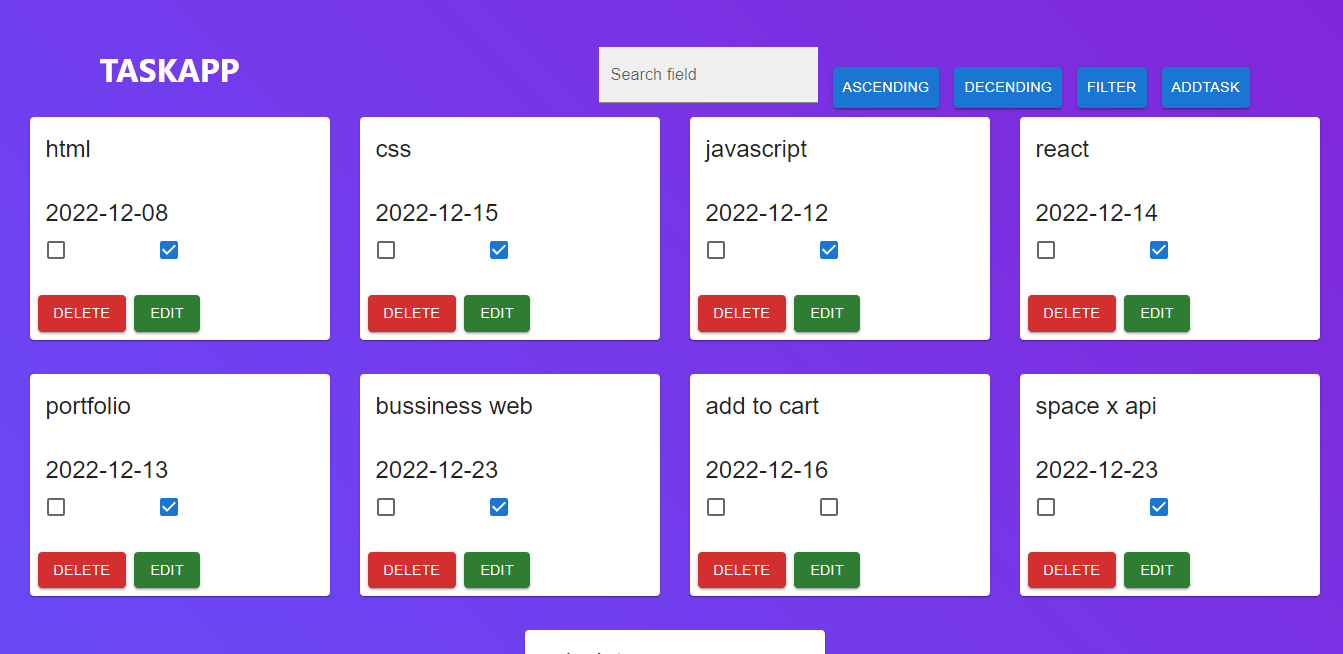The image size is (1343, 654).
Task: Click the Search field input
Action: tap(708, 74)
